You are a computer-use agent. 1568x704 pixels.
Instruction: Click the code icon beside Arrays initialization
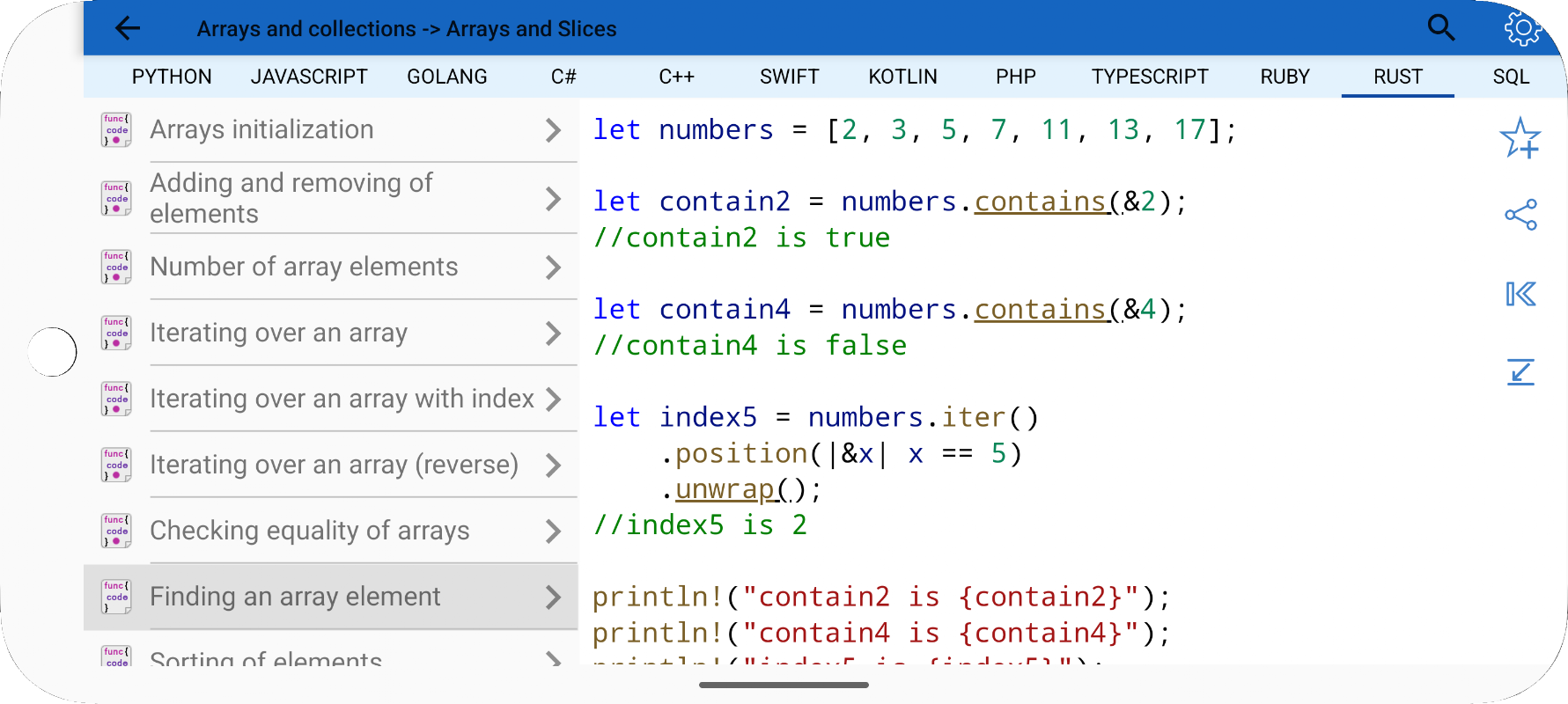click(x=116, y=129)
